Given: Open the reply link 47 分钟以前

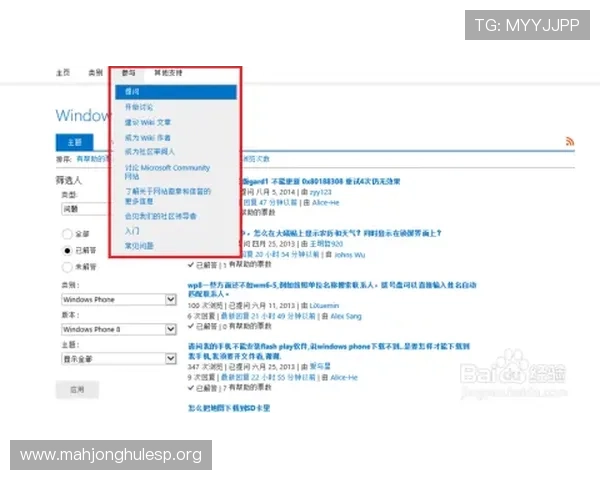Looking at the screenshot, I should pos(270,202).
